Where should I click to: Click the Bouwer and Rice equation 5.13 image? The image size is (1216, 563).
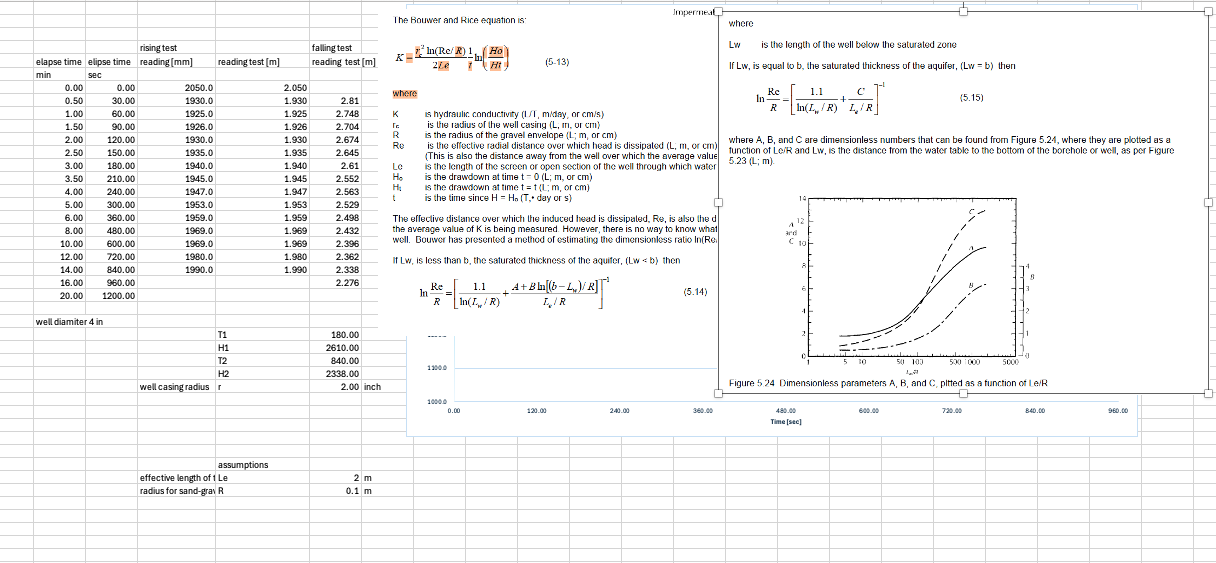point(453,60)
